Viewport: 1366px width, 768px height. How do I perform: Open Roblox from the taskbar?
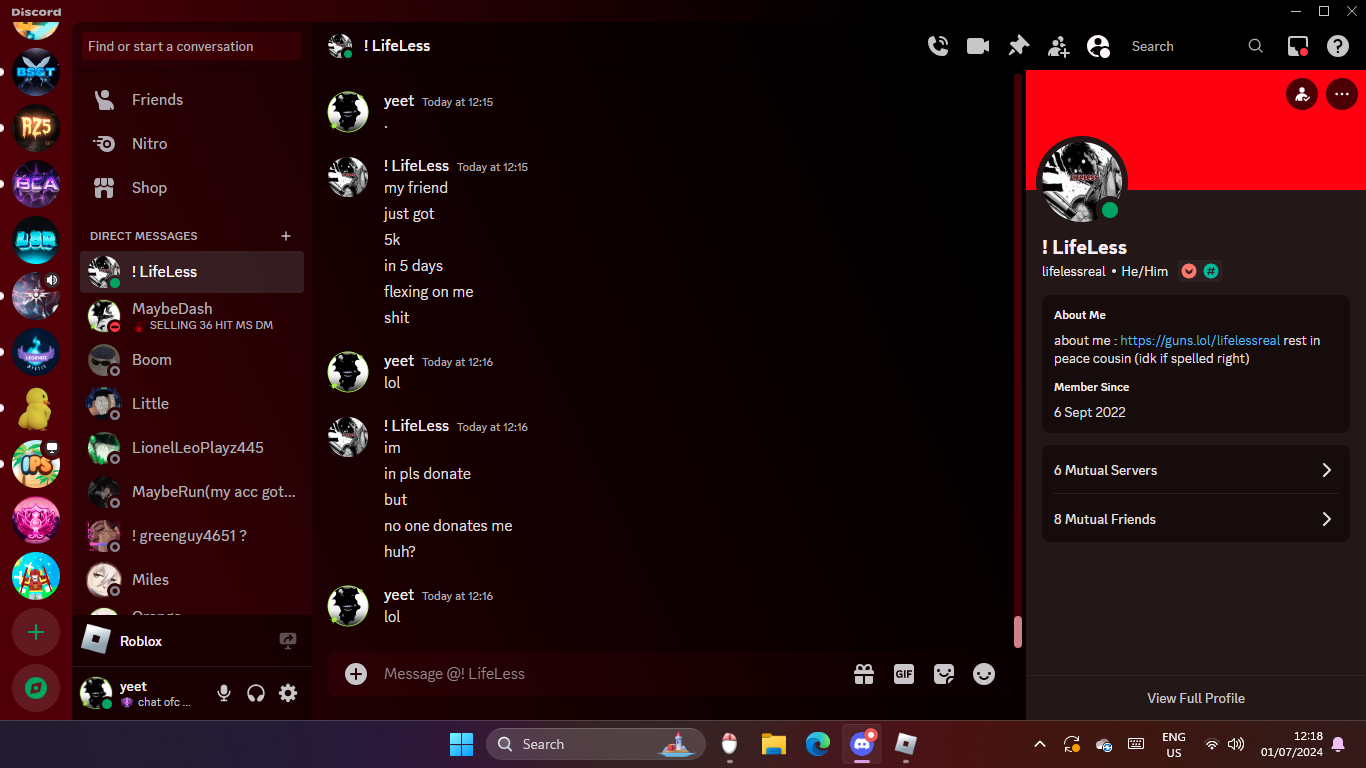point(906,744)
